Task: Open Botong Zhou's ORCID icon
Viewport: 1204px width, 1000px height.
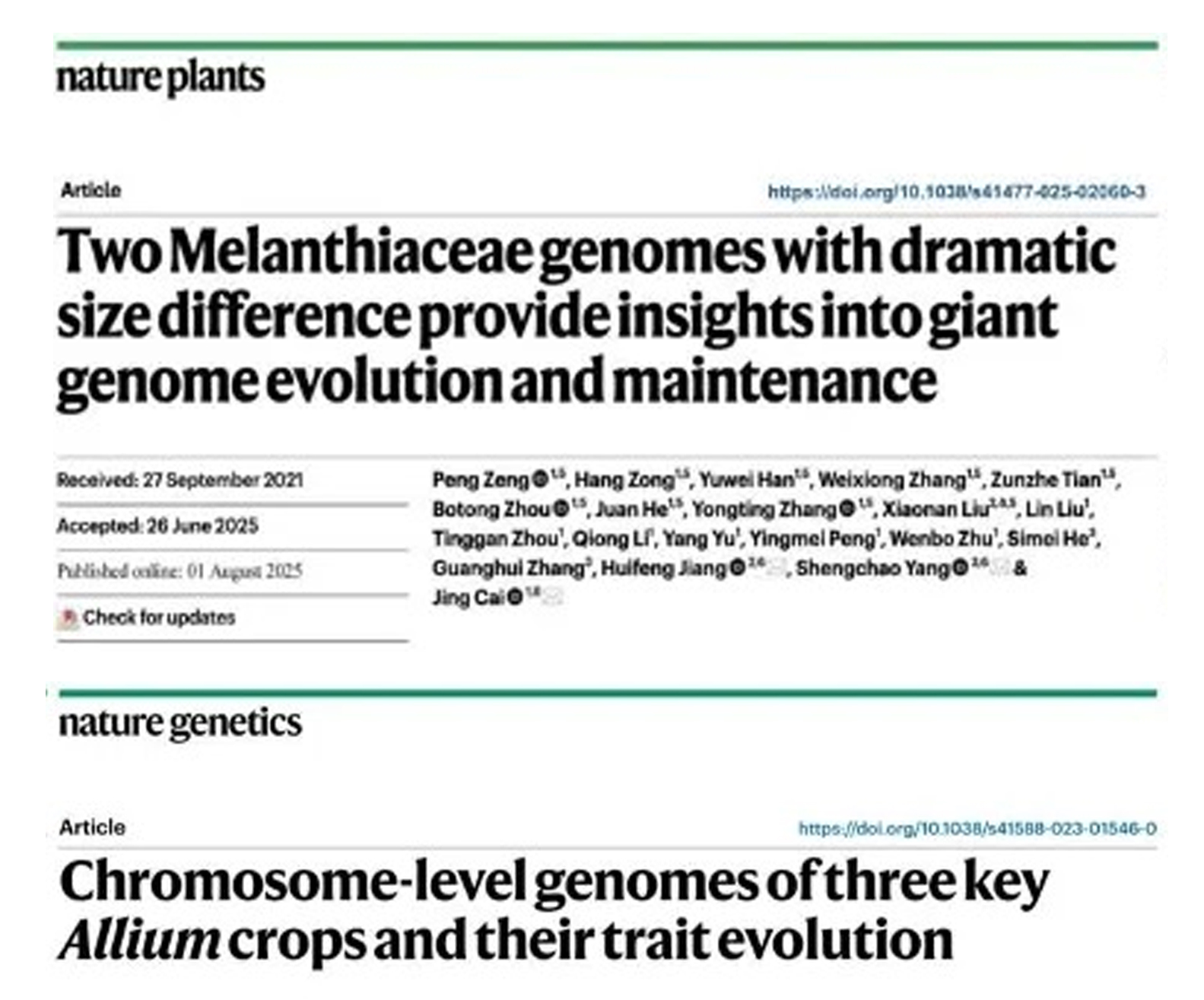Action: (x=561, y=509)
